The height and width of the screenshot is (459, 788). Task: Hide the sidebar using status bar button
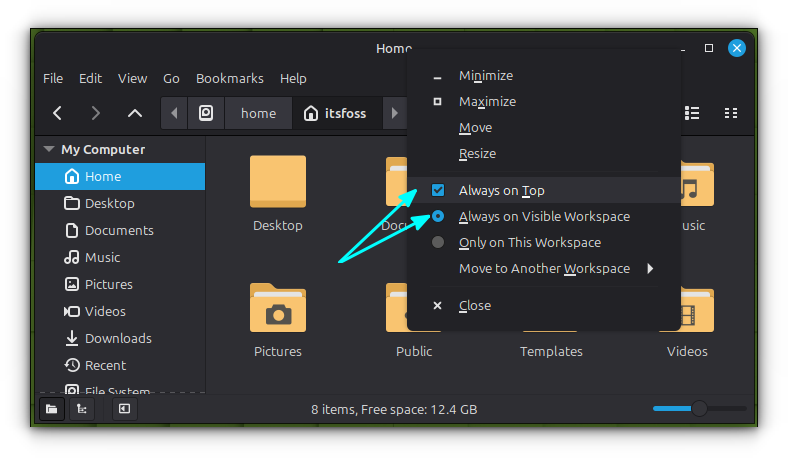124,408
